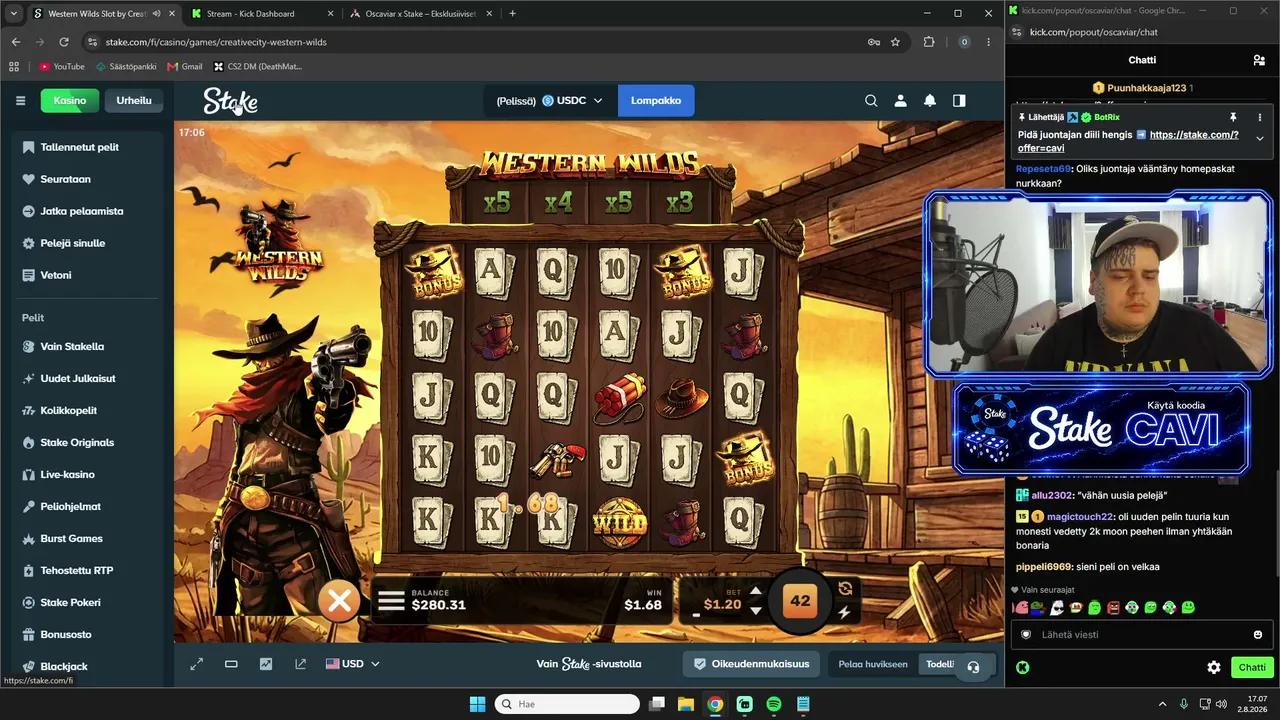Open the notifications bell on Stake

tap(930, 100)
